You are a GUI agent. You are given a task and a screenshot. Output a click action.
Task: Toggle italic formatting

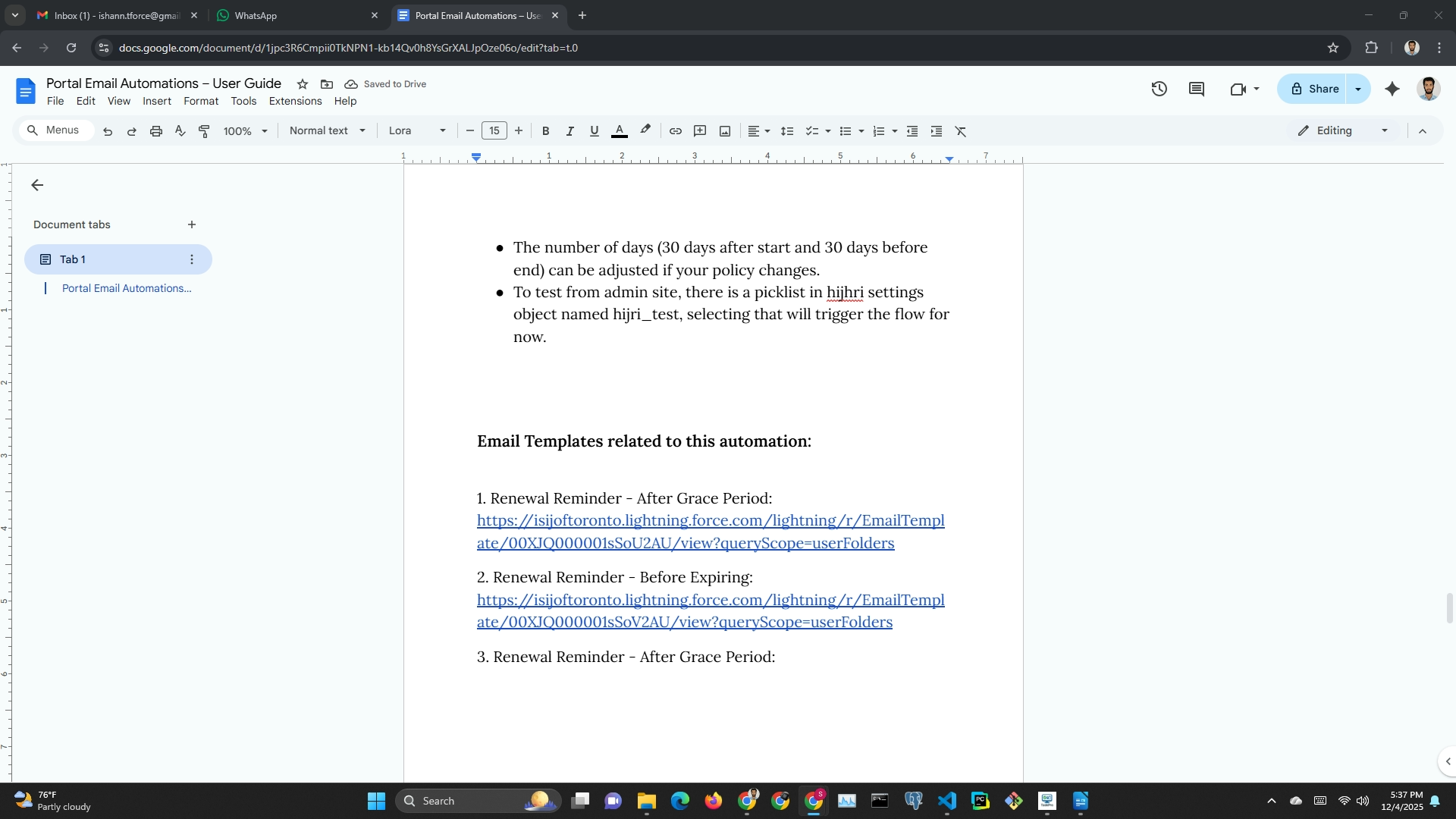coord(570,131)
